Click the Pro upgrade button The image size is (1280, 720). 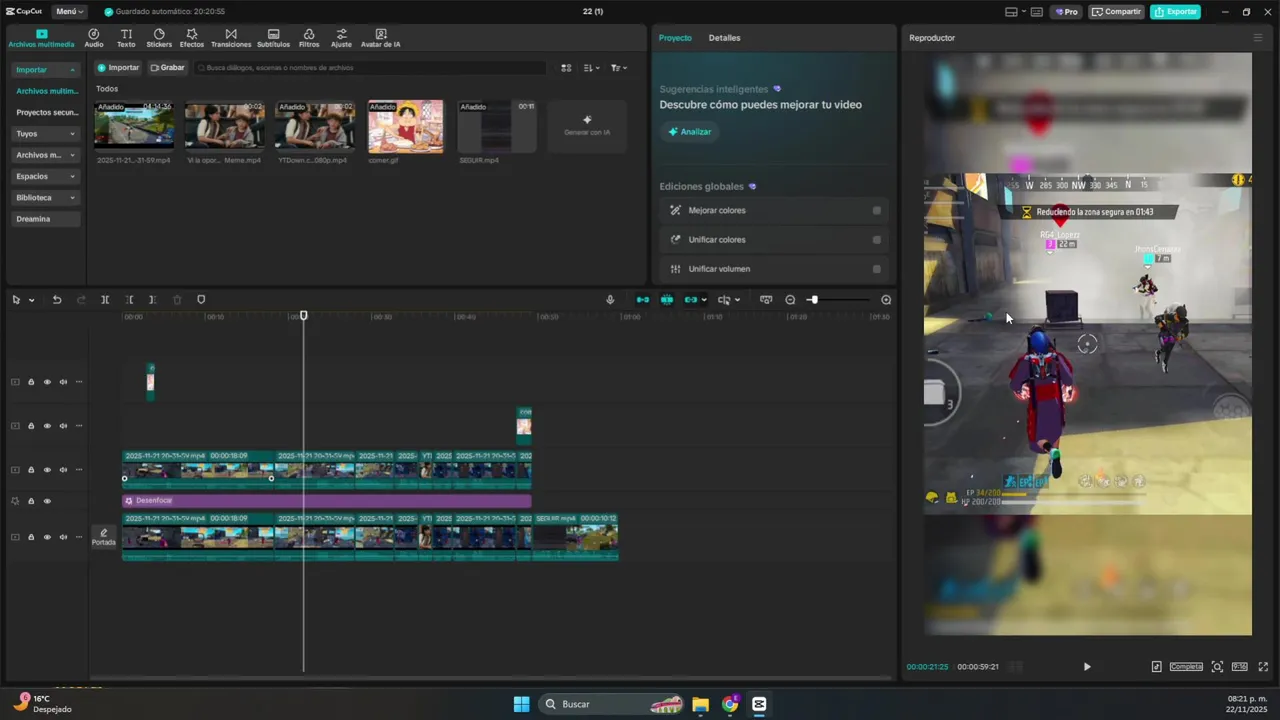click(1066, 12)
